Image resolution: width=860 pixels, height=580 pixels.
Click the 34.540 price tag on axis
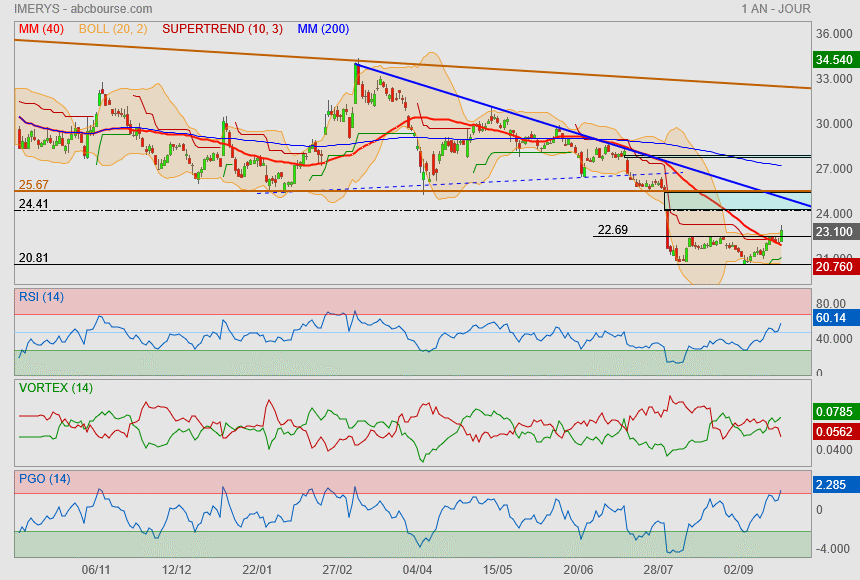tap(834, 60)
